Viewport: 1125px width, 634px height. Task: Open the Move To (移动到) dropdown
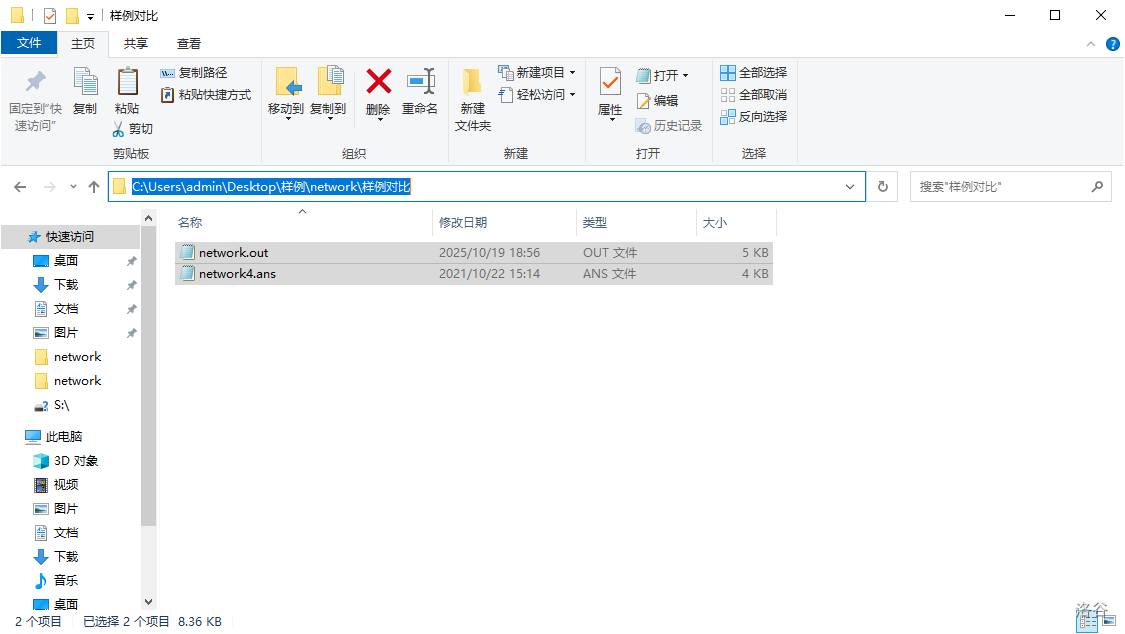click(286, 110)
